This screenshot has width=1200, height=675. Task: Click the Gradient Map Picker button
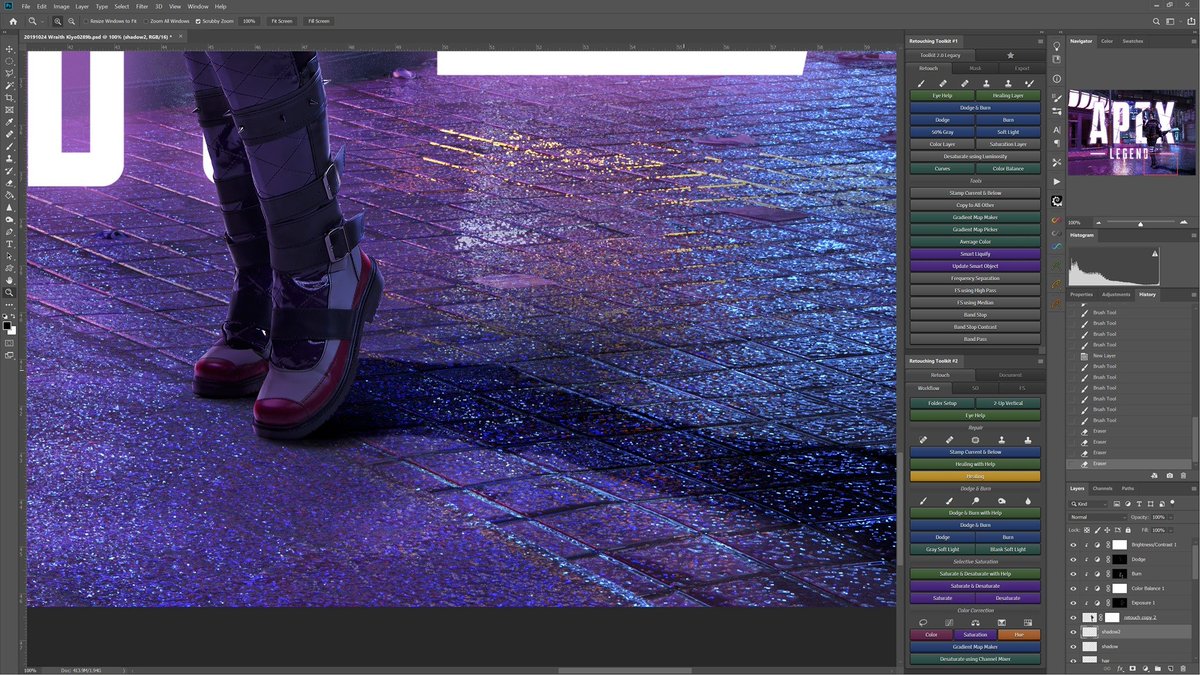pyautogui.click(x=975, y=230)
